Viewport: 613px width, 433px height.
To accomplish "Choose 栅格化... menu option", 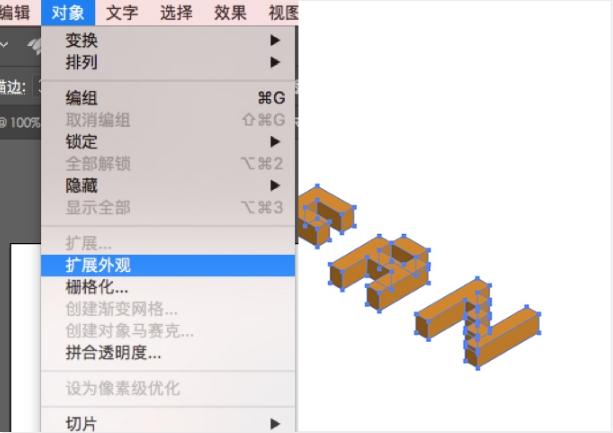I will click(x=168, y=288).
